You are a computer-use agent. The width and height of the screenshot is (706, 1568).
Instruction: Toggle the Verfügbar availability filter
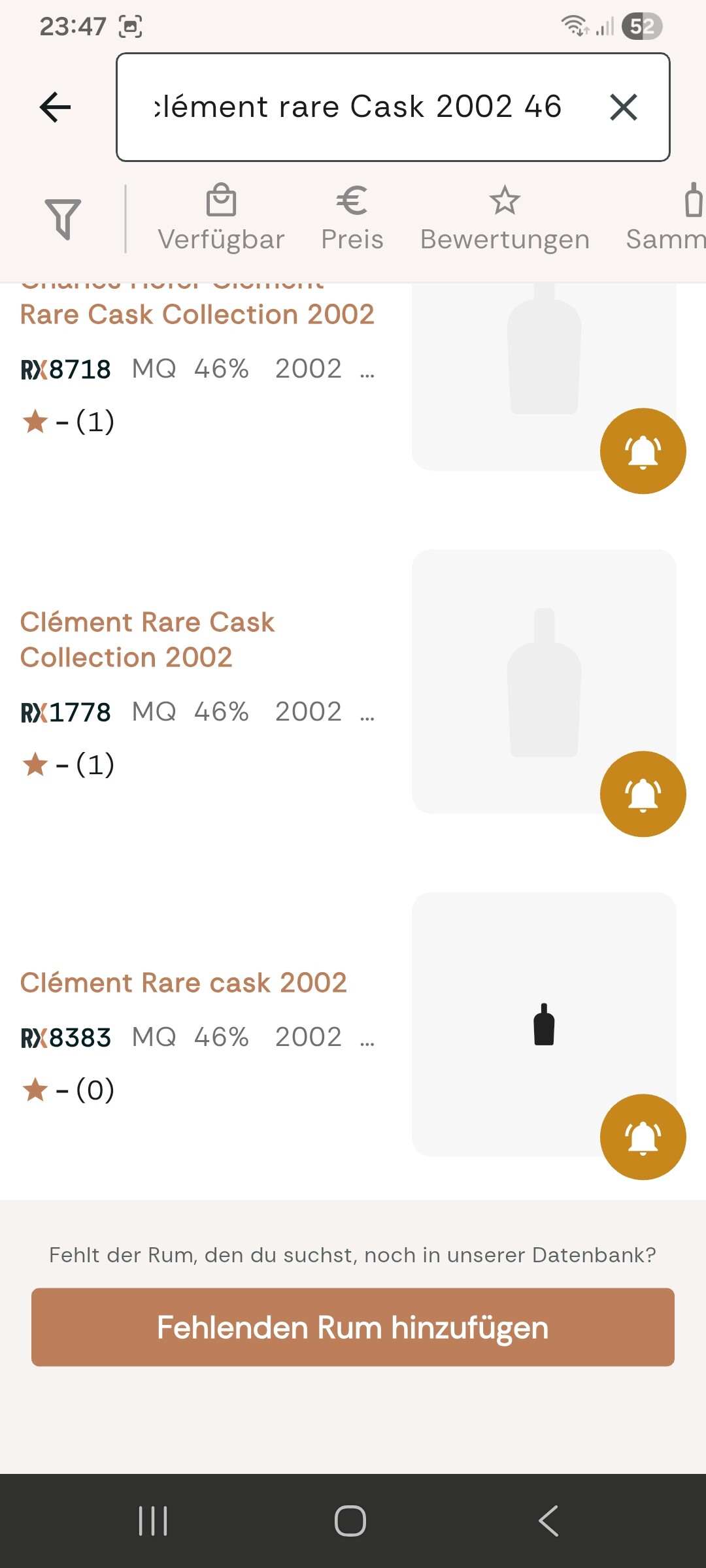coord(221,219)
